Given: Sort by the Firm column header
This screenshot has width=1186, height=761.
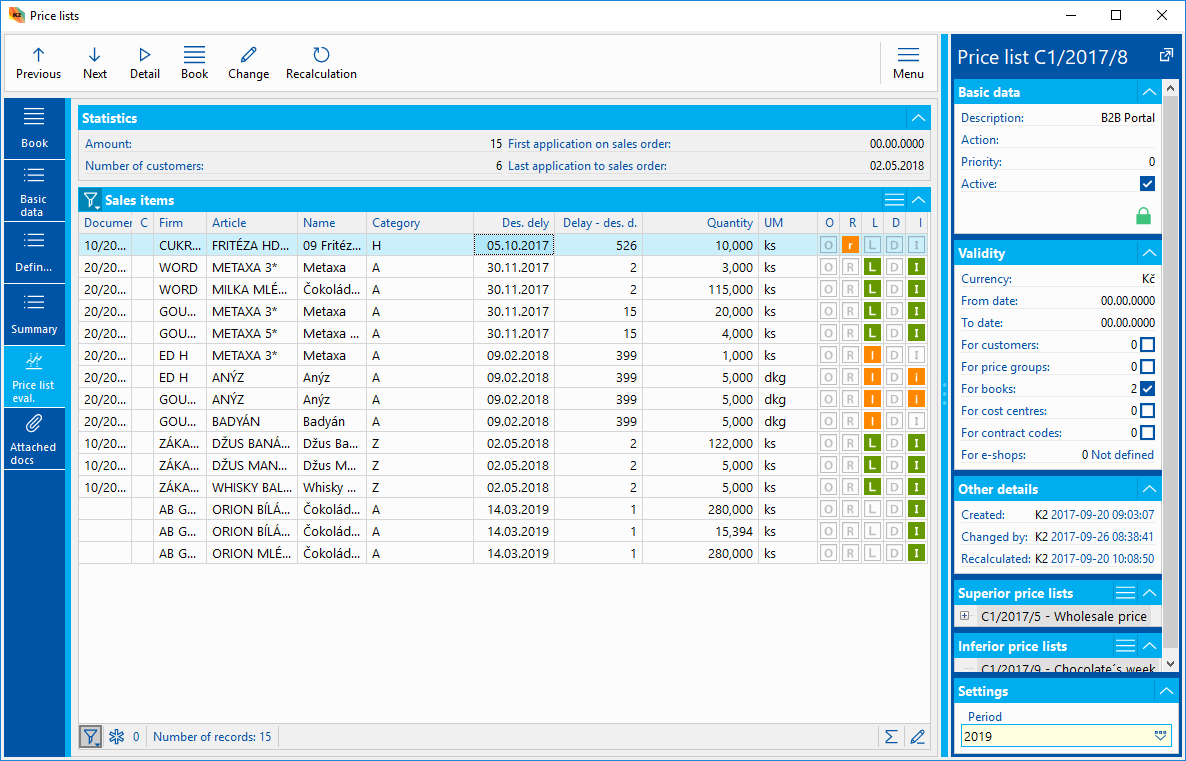Looking at the screenshot, I should point(180,222).
